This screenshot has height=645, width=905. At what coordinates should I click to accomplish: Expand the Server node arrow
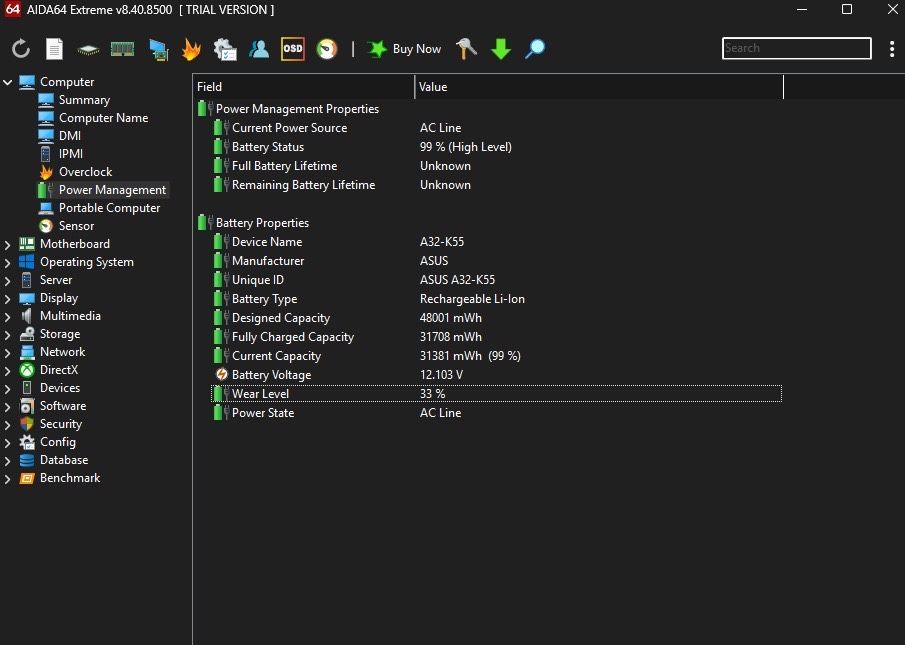coord(8,280)
